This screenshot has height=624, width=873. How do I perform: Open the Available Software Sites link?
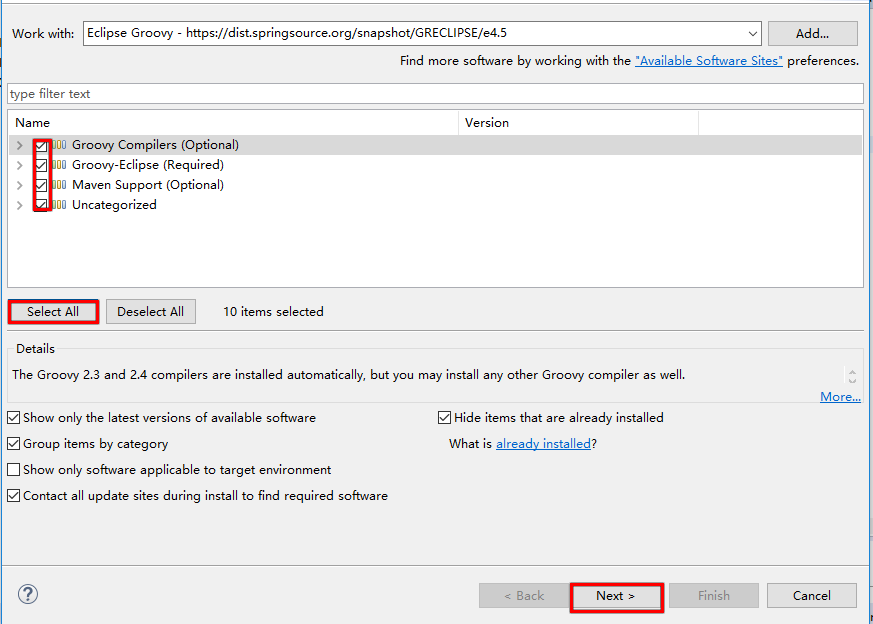tap(709, 61)
